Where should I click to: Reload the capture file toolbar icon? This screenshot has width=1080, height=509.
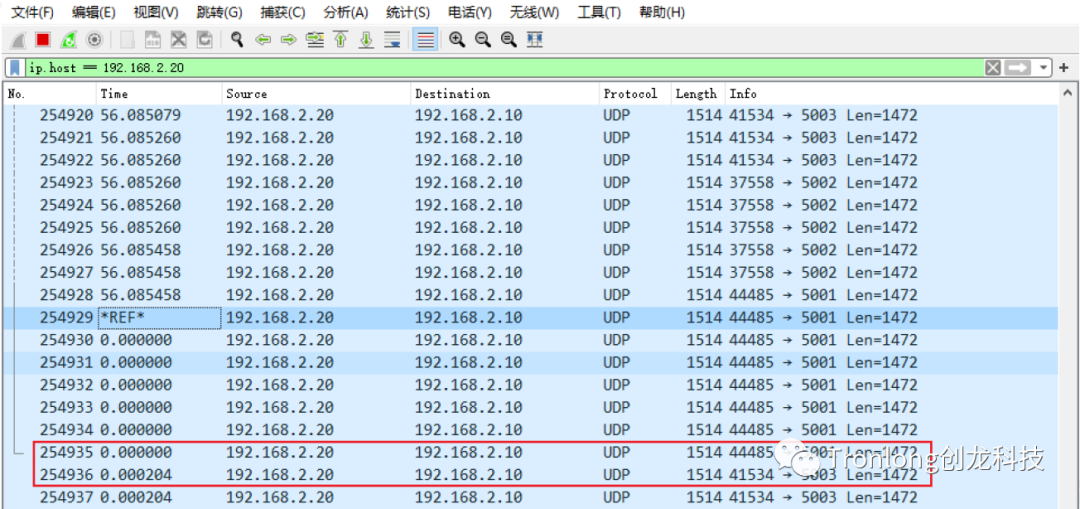click(x=204, y=40)
